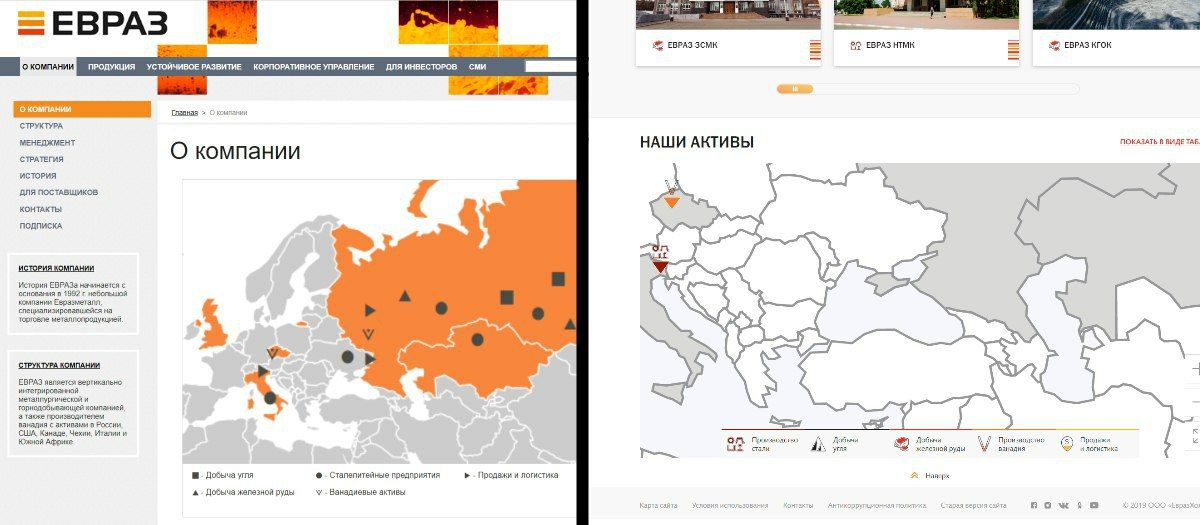
Task: Open the Карта сайта footer link
Action: point(658,506)
